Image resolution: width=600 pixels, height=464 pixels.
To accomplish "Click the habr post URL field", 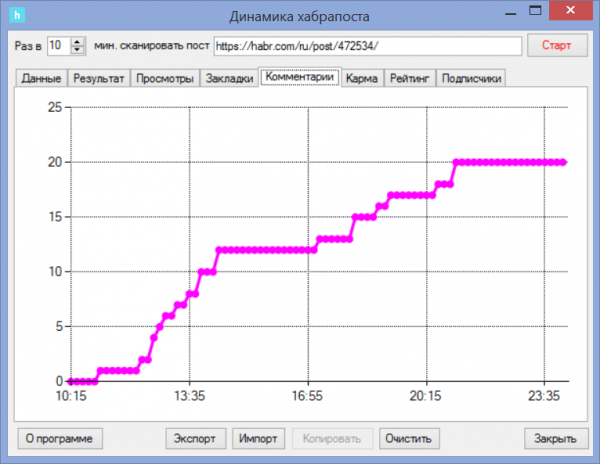I will coord(367,46).
